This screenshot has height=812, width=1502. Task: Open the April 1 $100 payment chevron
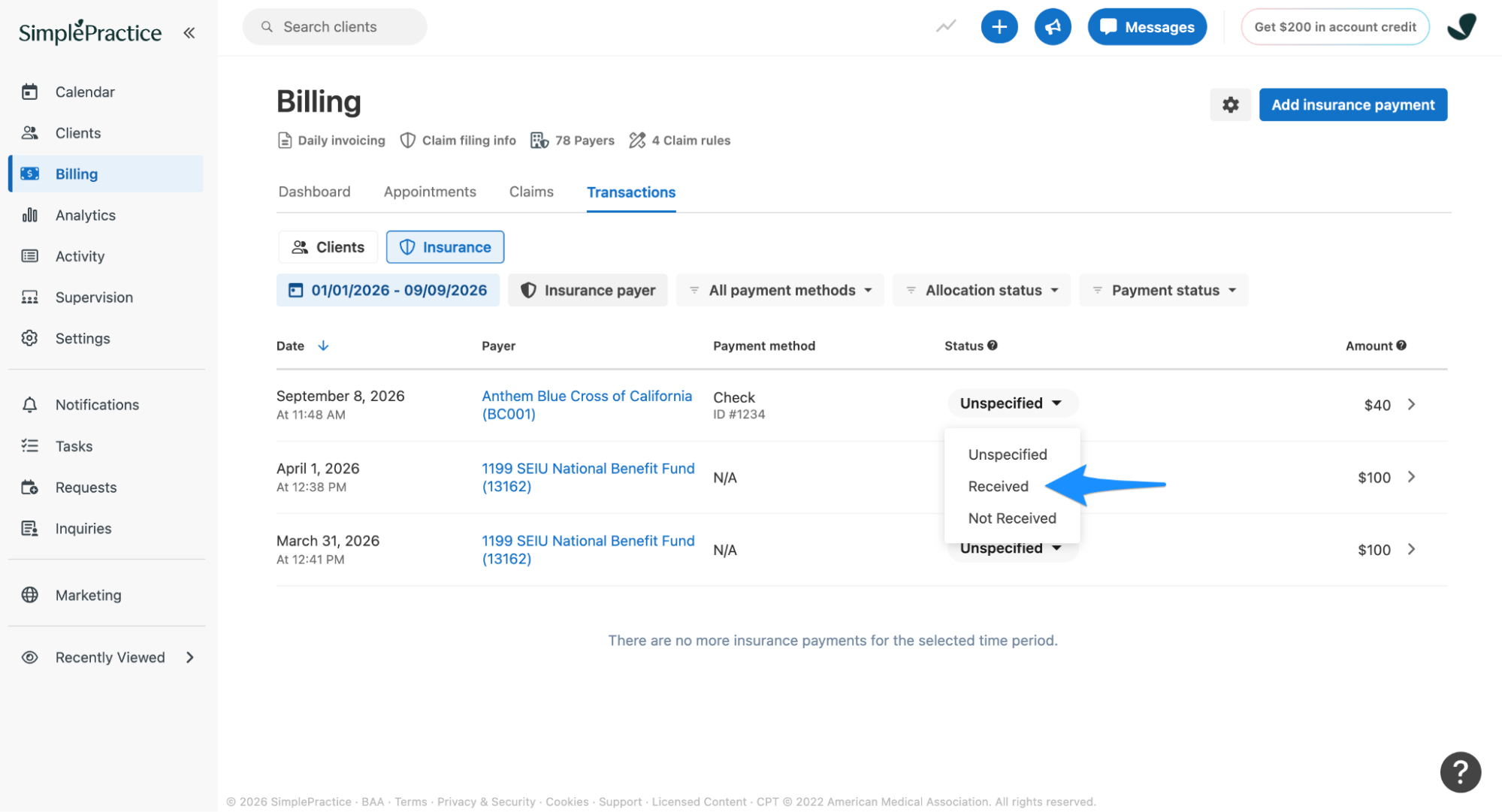pyautogui.click(x=1411, y=477)
